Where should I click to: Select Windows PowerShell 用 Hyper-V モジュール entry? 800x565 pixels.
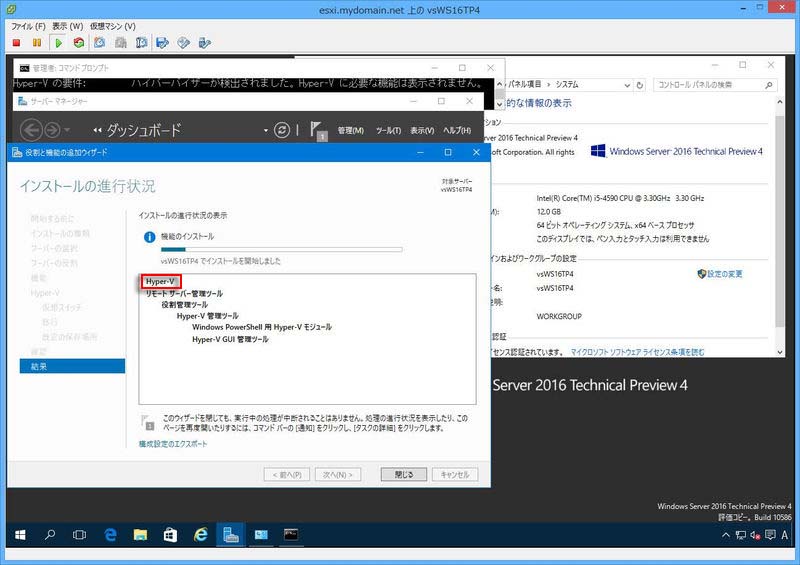point(262,327)
